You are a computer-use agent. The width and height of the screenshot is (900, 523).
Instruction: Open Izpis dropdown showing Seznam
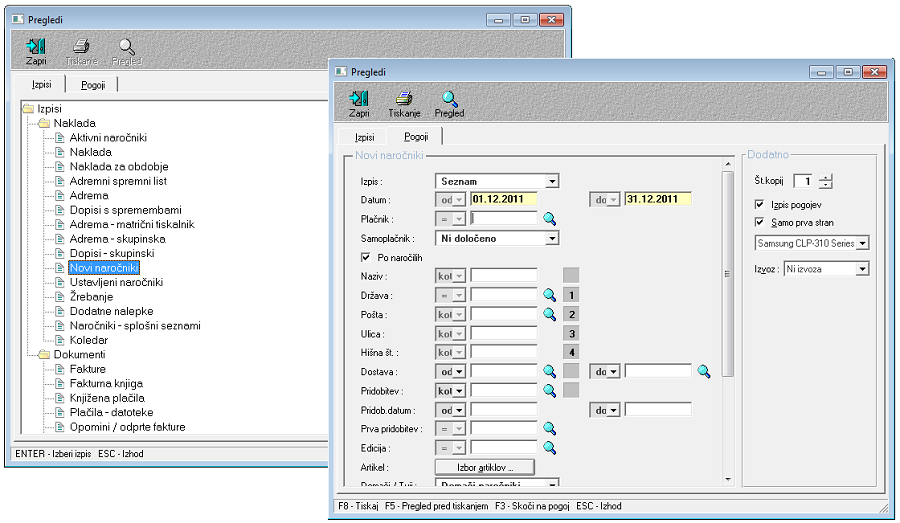552,181
